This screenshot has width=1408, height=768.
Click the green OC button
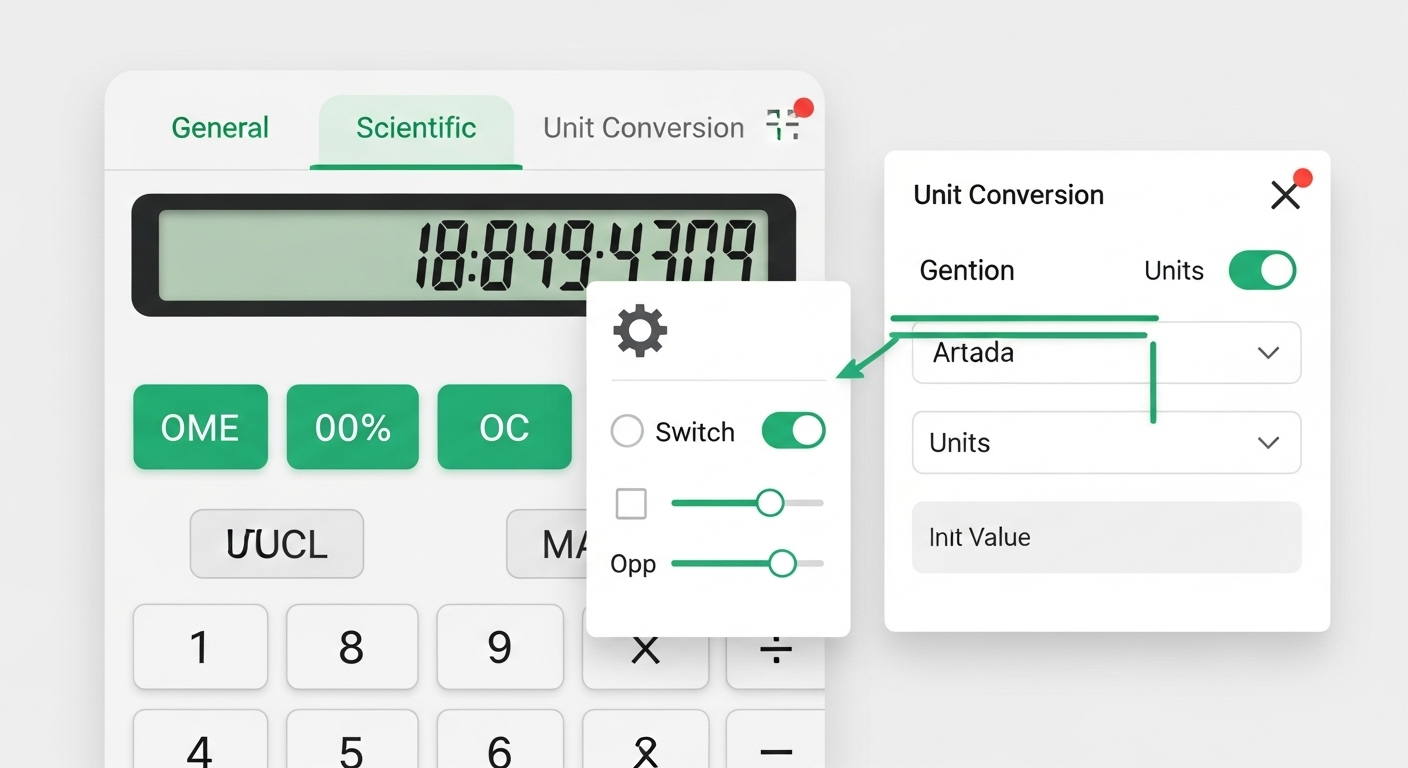pos(504,427)
